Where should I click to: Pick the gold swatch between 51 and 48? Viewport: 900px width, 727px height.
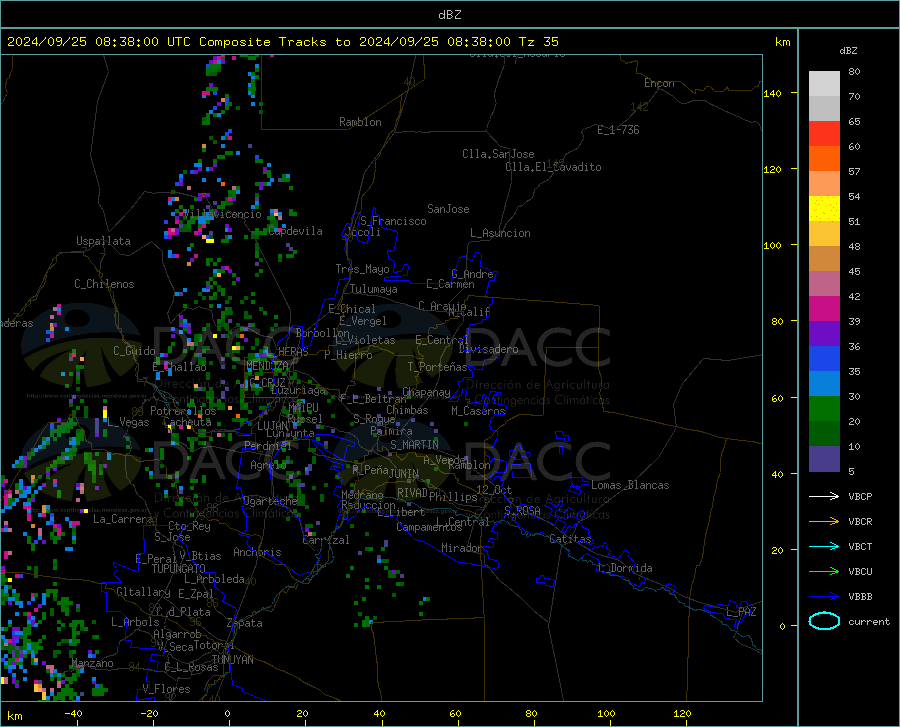(x=824, y=234)
